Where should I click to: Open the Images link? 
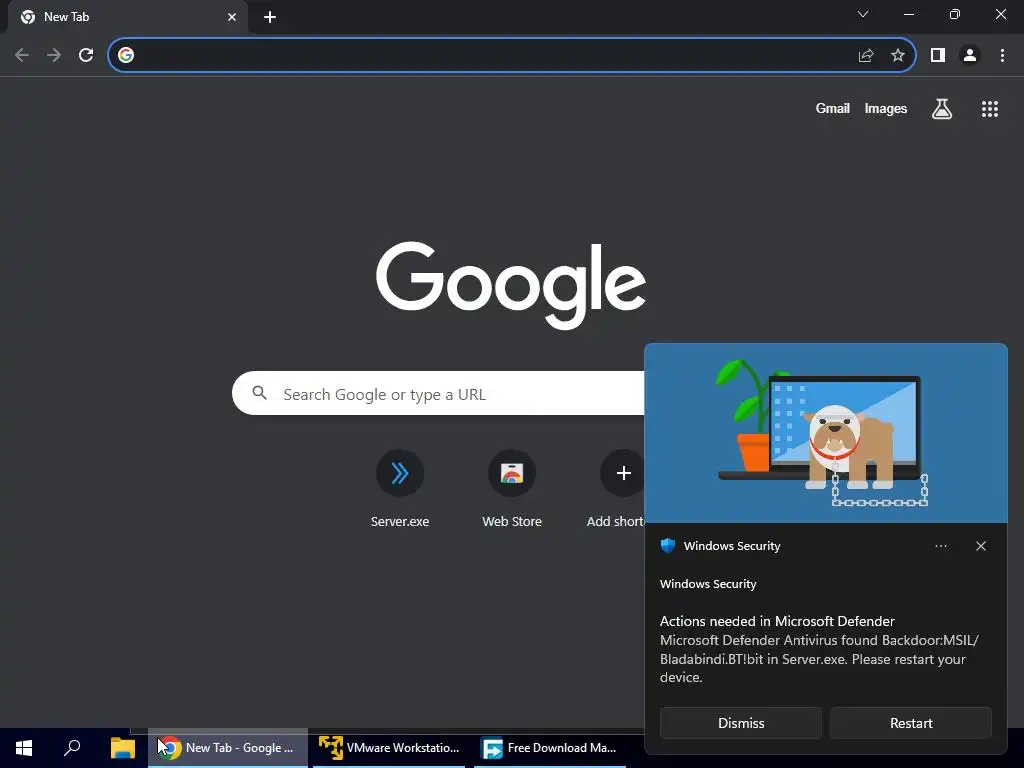point(886,108)
